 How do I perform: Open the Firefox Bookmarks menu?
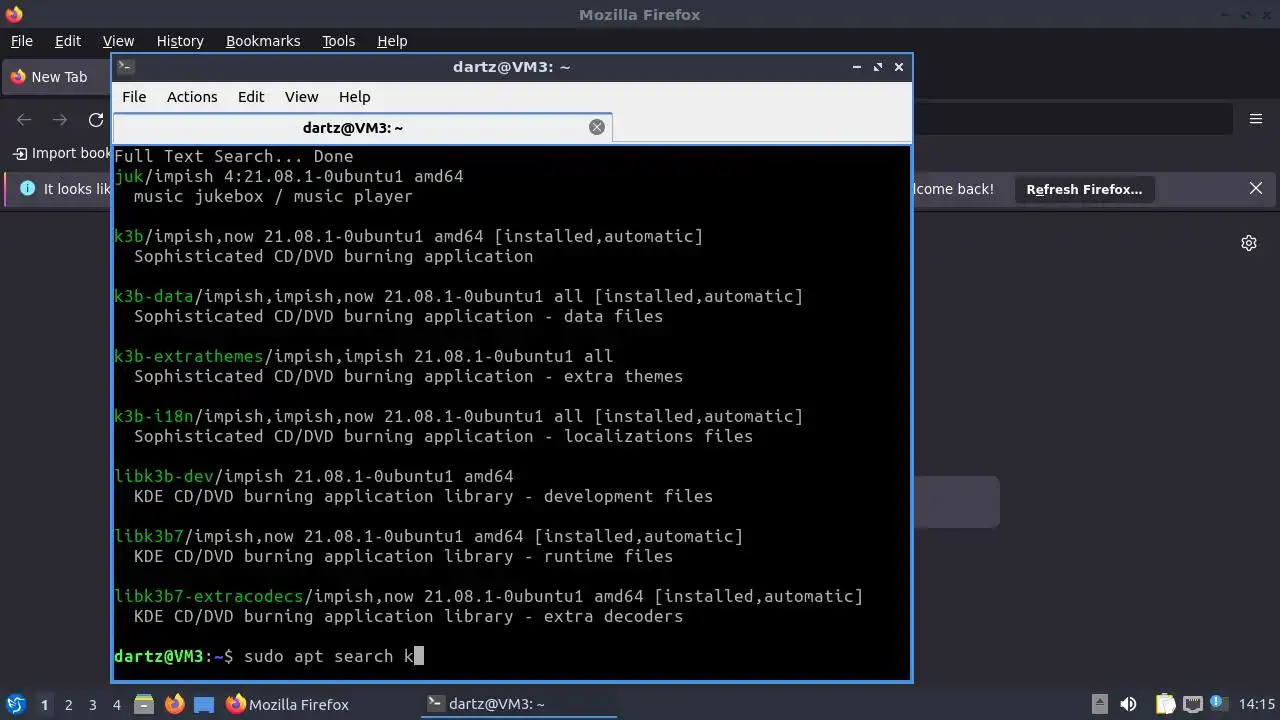[263, 41]
